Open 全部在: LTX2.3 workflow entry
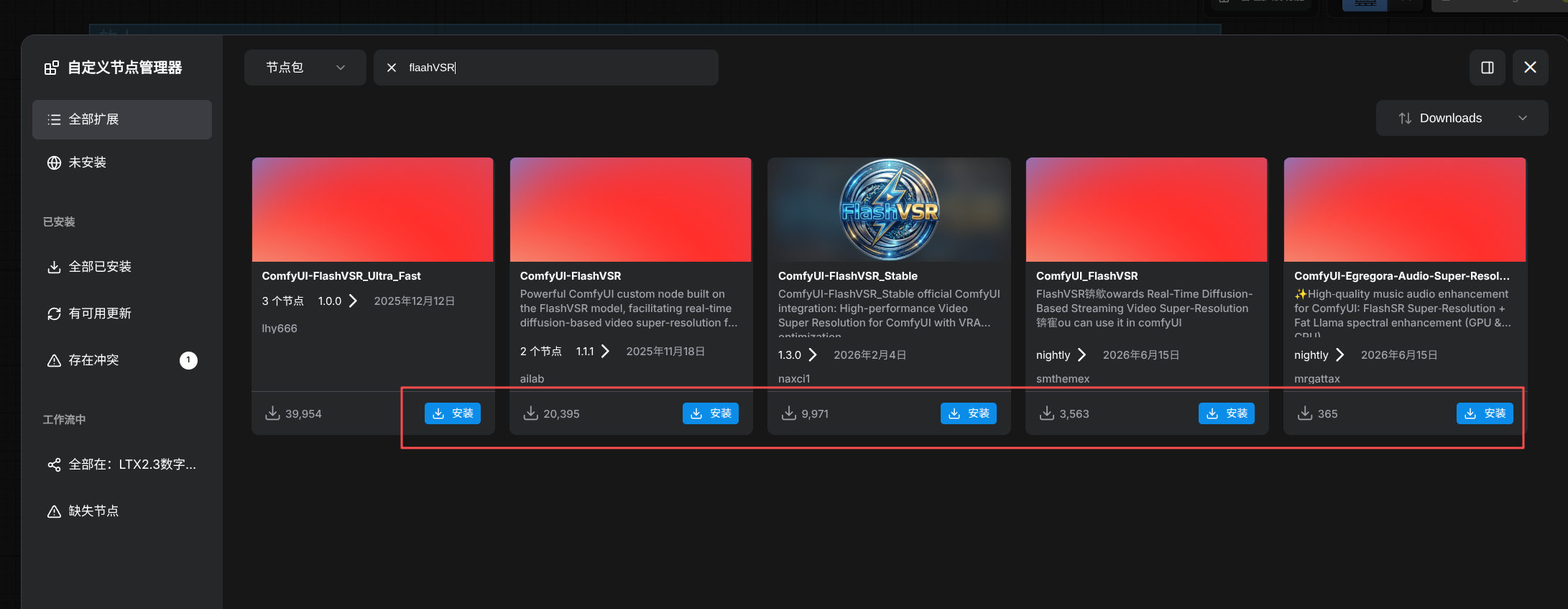The width and height of the screenshot is (1568, 609). point(122,464)
